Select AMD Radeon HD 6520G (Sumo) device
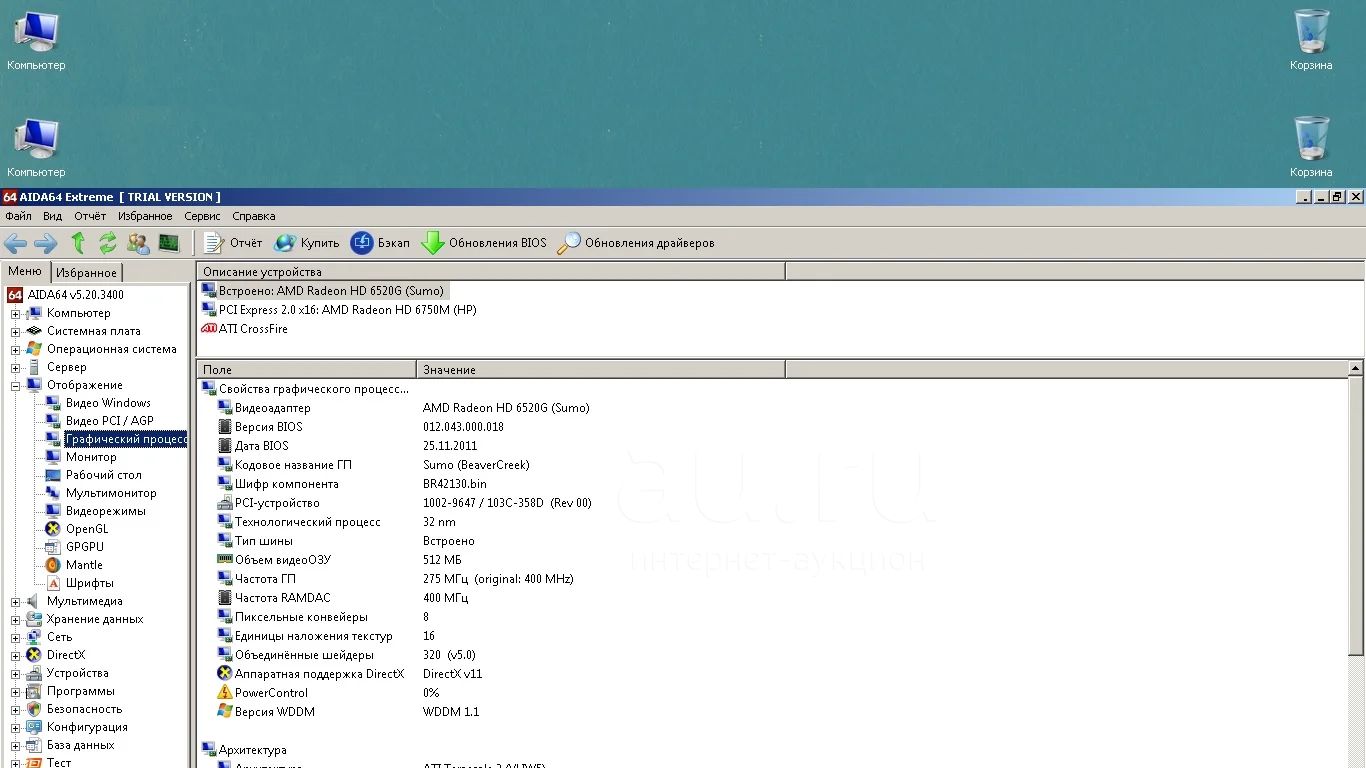 coord(324,291)
